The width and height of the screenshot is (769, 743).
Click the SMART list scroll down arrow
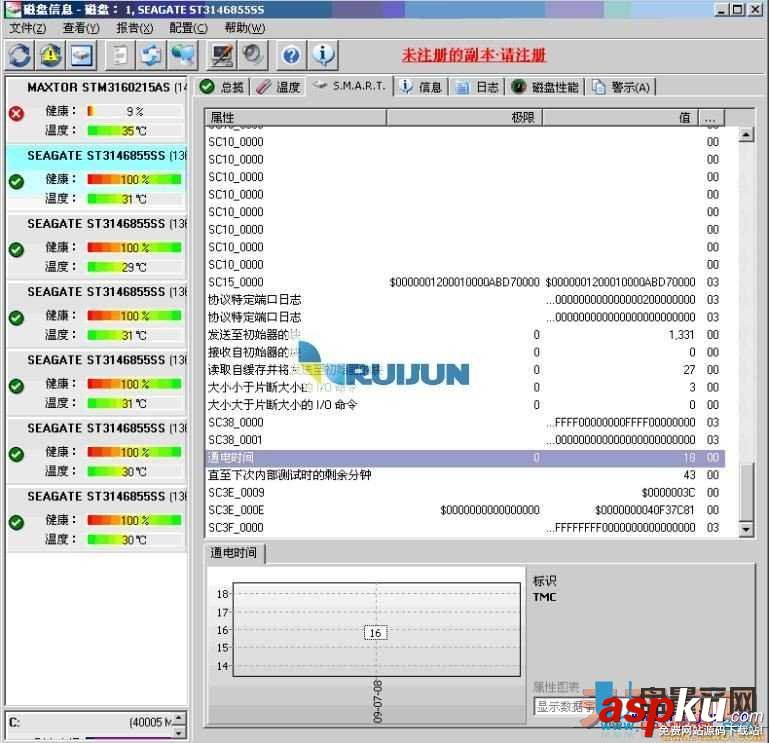[x=746, y=529]
